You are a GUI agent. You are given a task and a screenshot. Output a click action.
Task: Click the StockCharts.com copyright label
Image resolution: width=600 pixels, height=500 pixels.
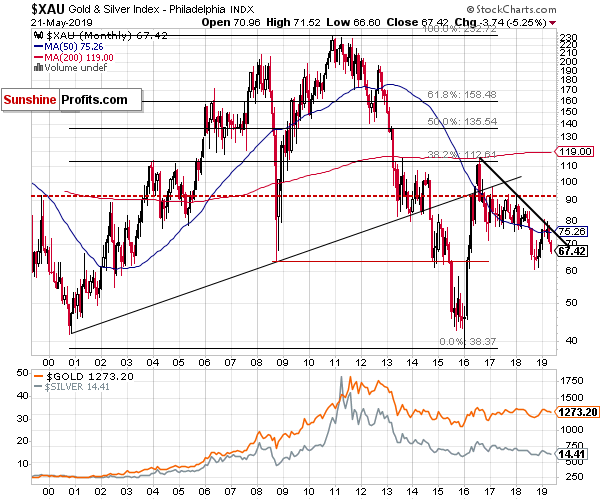click(512, 9)
